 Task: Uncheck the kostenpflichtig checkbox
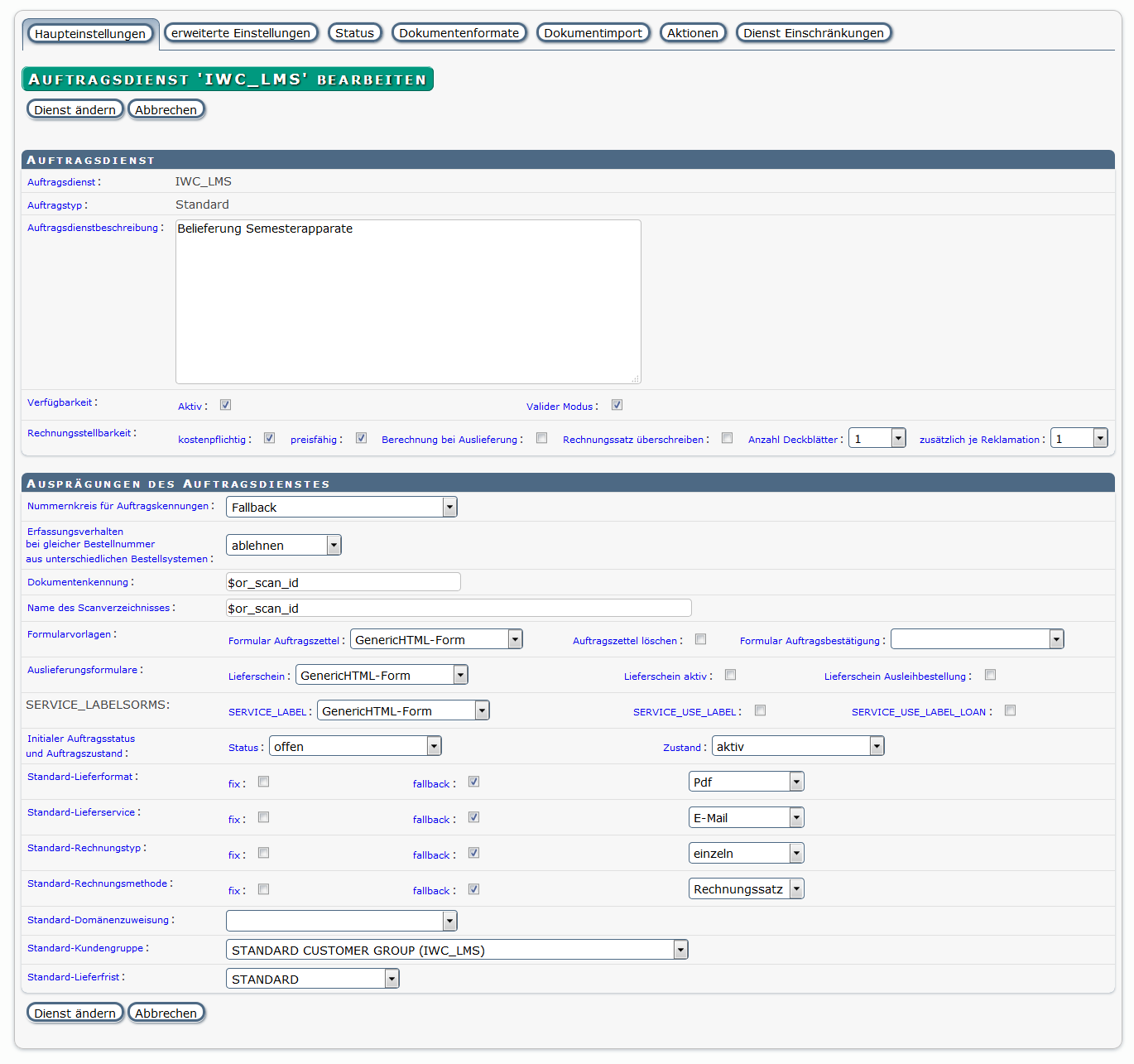[x=269, y=438]
